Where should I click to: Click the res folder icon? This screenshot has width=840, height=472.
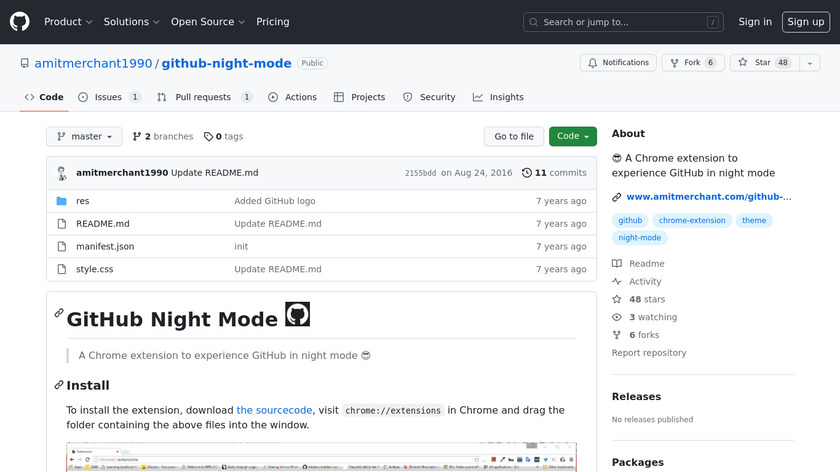pos(61,201)
